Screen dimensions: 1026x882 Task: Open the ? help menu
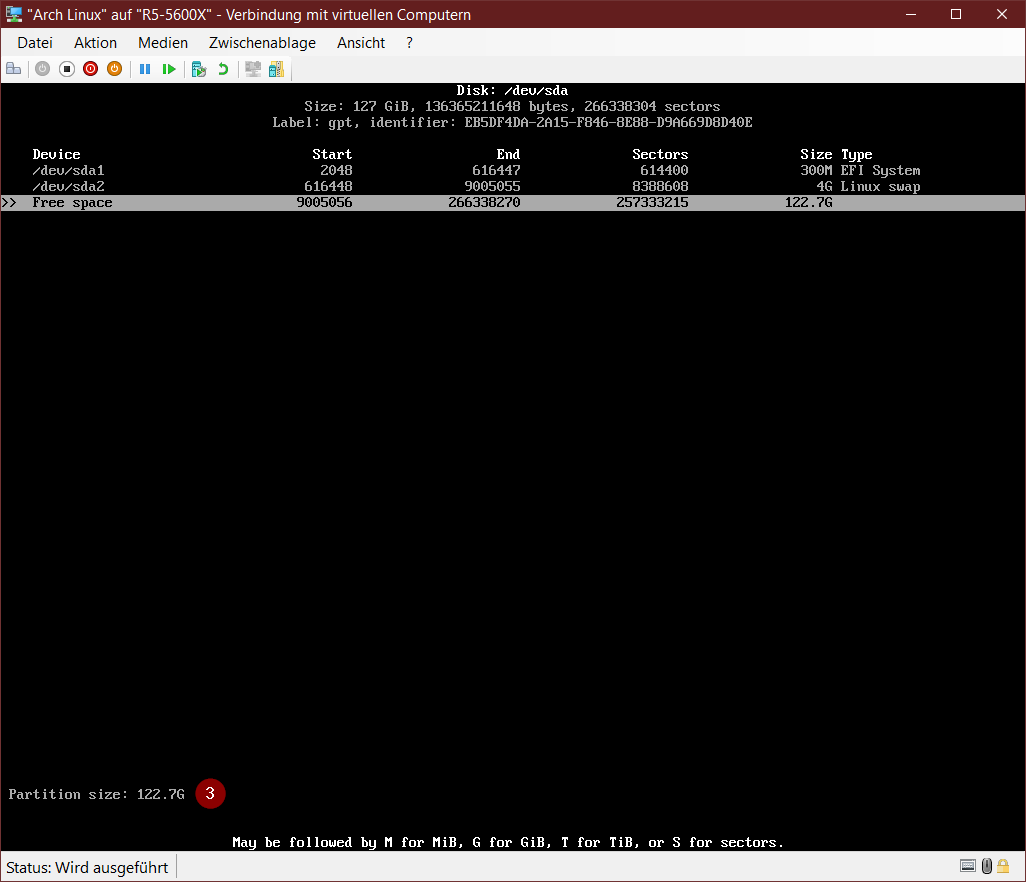click(409, 43)
